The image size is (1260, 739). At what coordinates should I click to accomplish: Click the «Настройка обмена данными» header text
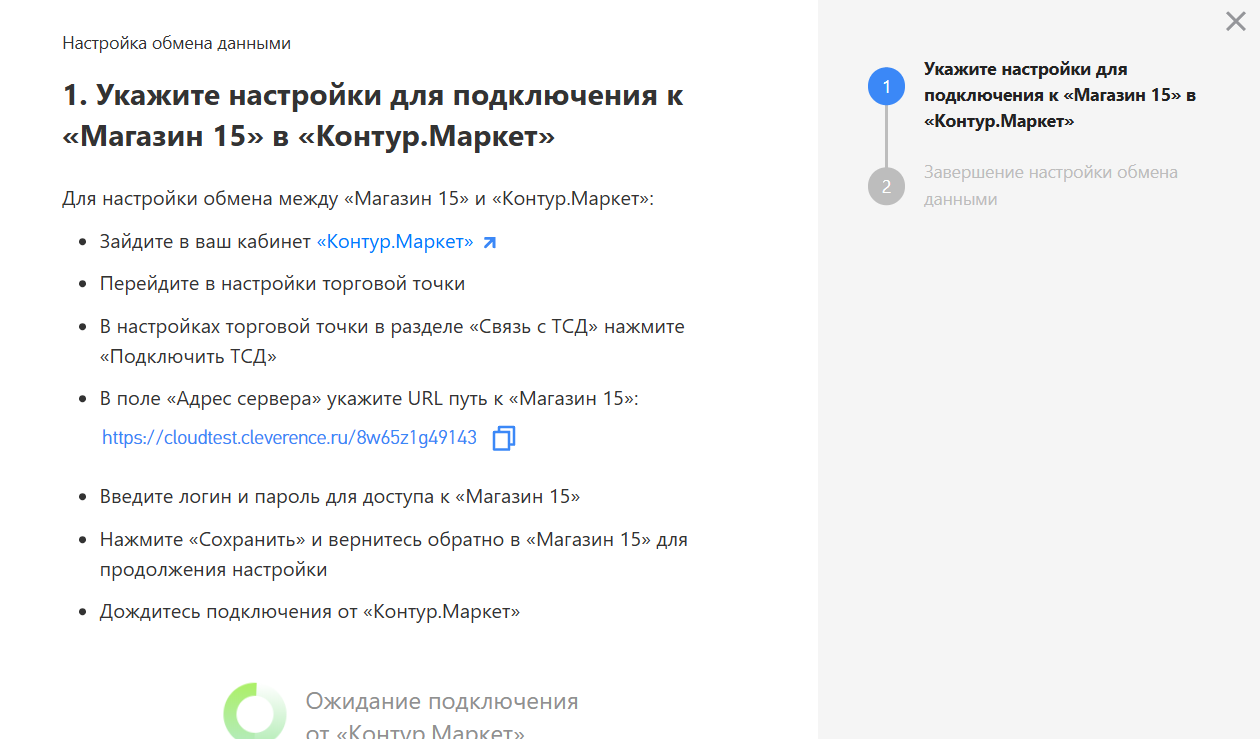(x=177, y=43)
